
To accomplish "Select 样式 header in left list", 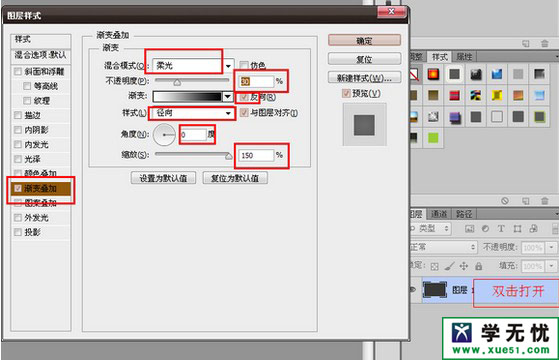I will pyautogui.click(x=41, y=40).
